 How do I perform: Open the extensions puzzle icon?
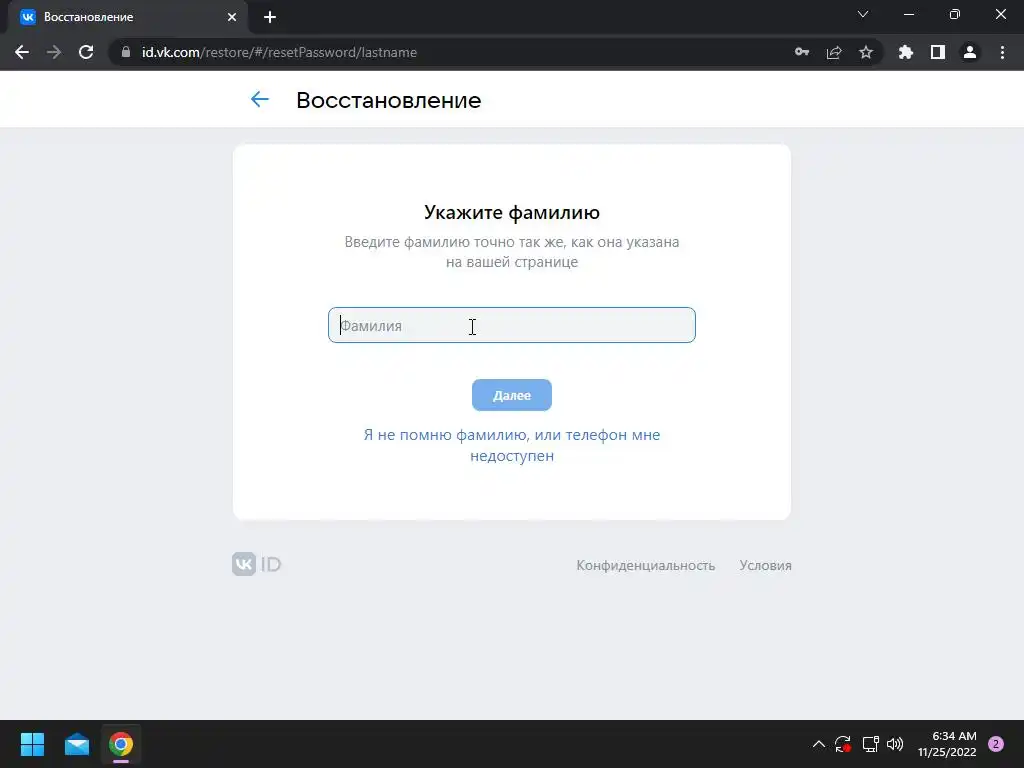click(x=906, y=52)
